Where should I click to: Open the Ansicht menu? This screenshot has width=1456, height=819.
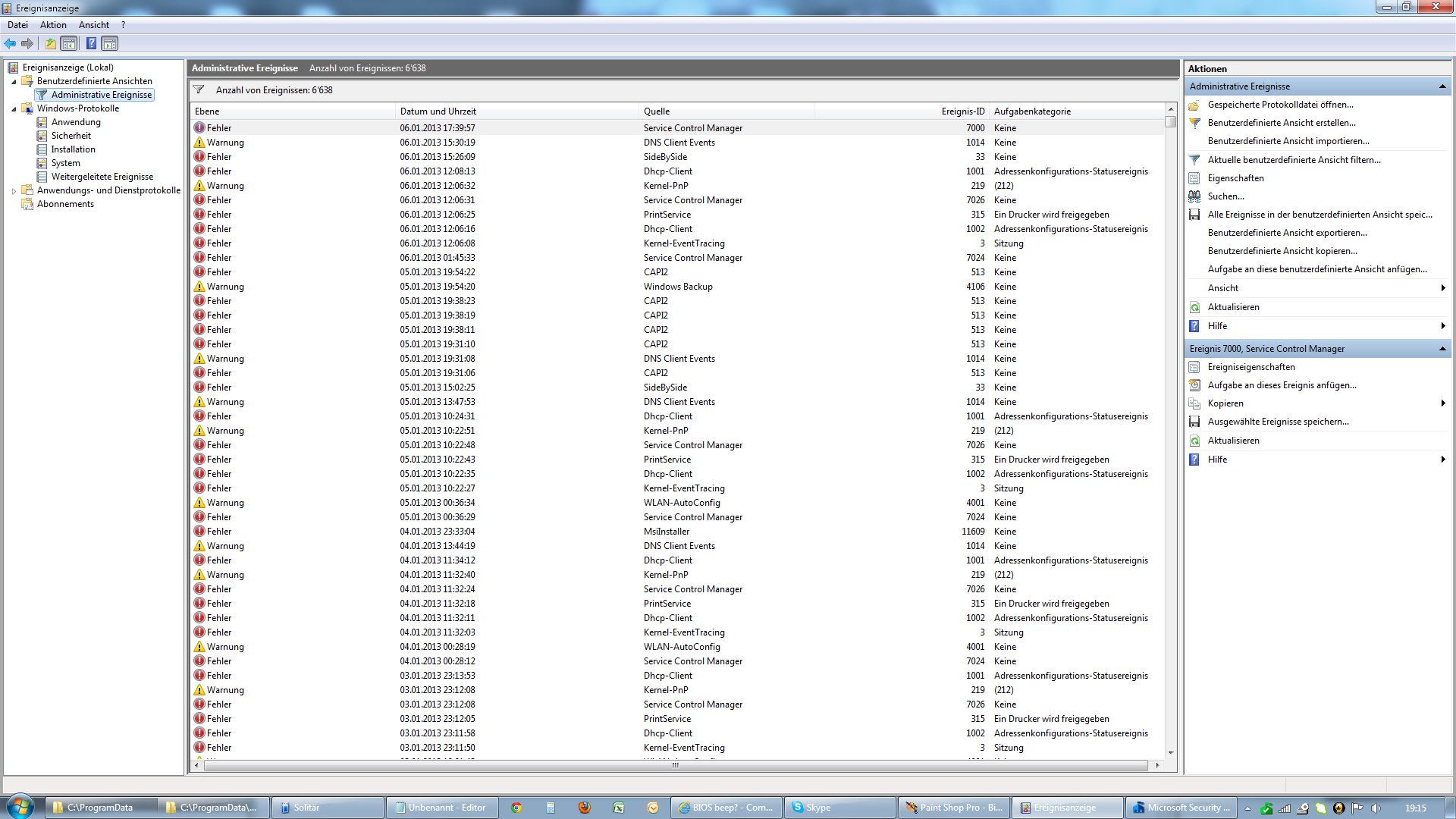pos(94,25)
